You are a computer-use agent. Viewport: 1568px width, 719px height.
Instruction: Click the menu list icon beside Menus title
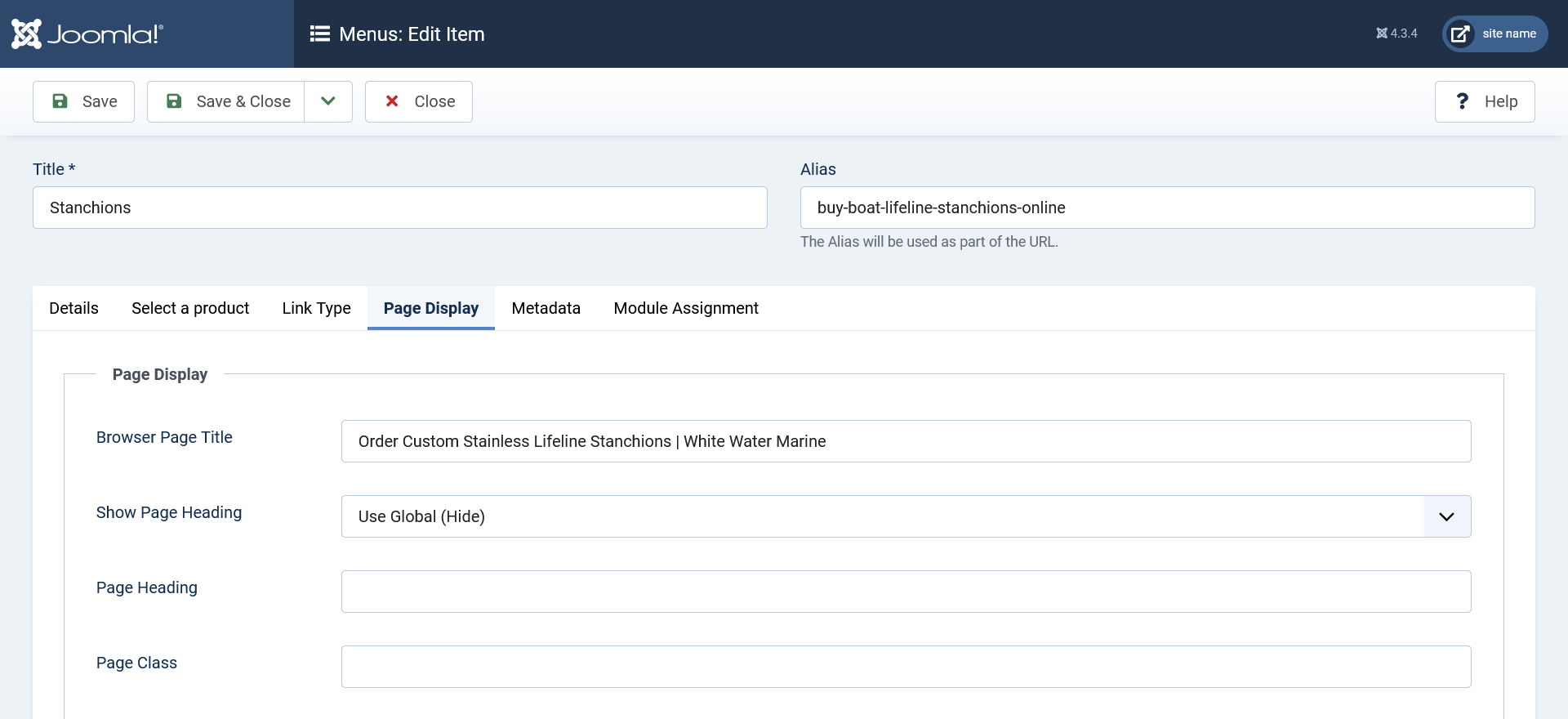click(x=319, y=33)
